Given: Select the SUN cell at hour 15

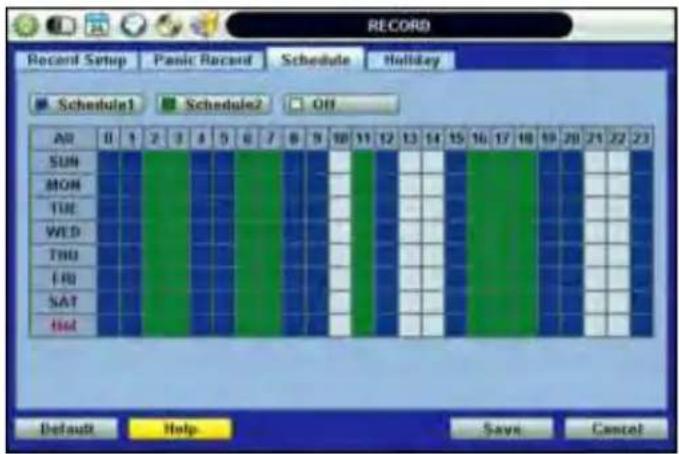Looking at the screenshot, I should [456, 162].
